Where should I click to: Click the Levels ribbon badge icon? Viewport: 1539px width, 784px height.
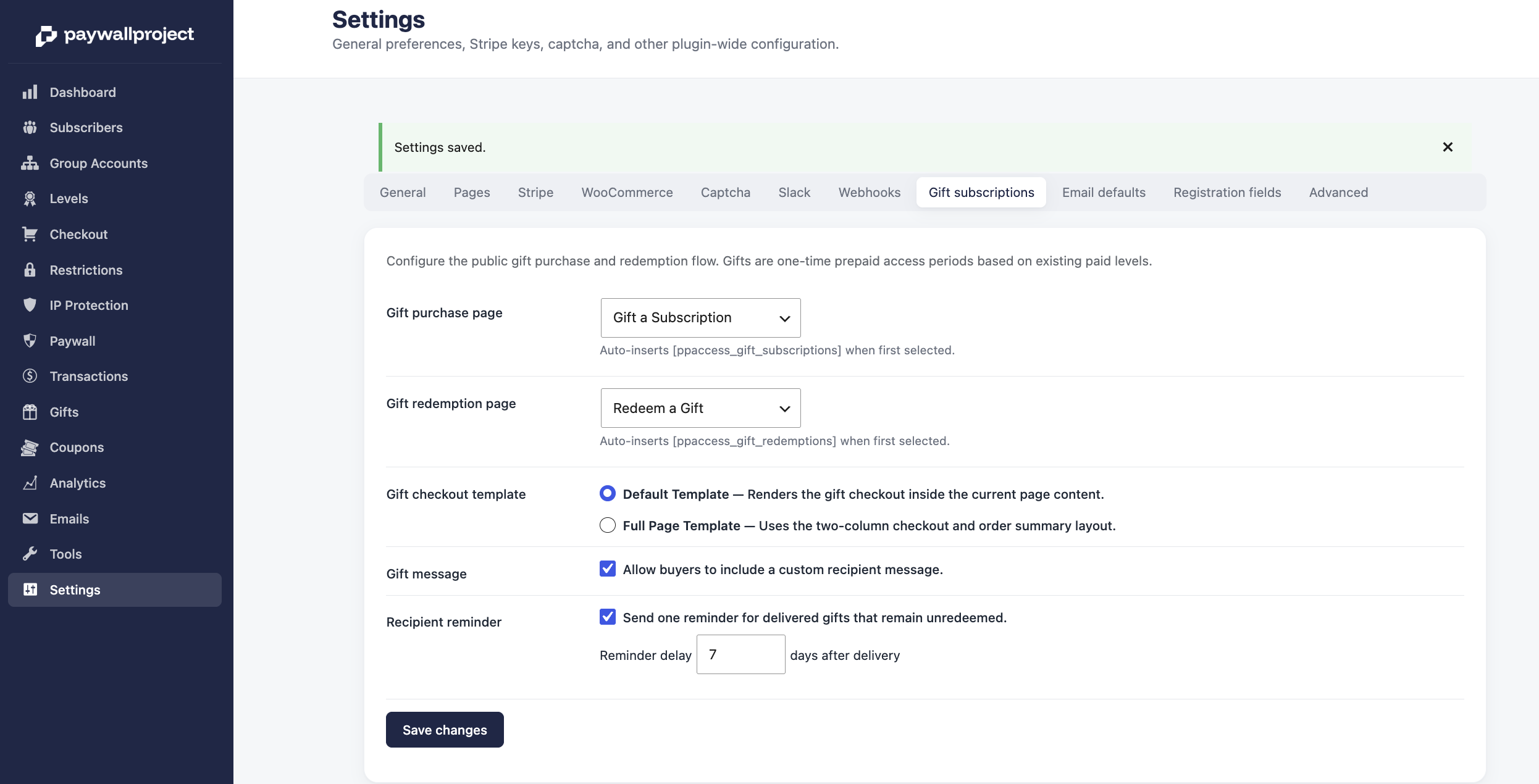click(x=30, y=198)
